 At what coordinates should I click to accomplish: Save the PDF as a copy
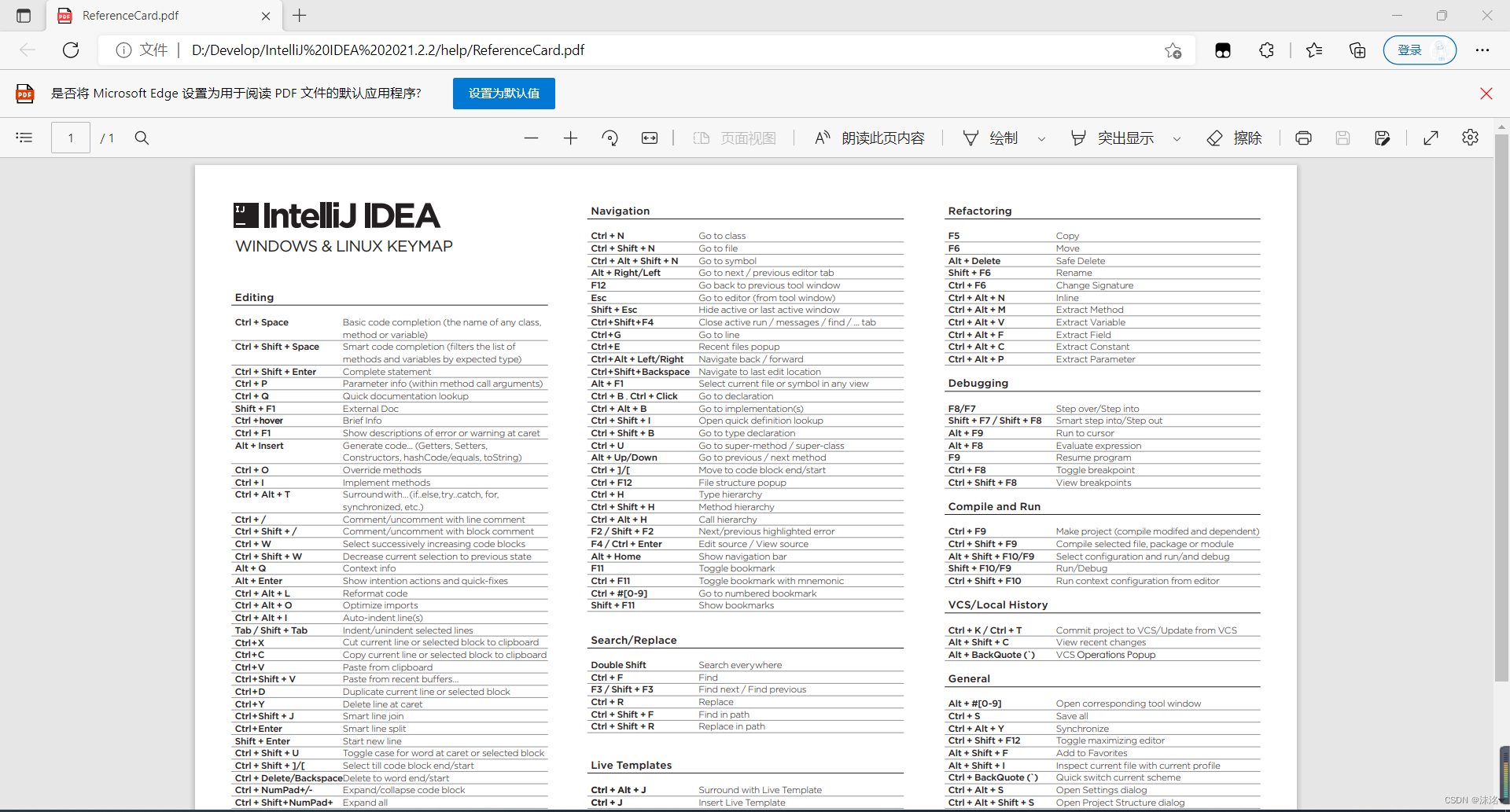coord(1382,138)
